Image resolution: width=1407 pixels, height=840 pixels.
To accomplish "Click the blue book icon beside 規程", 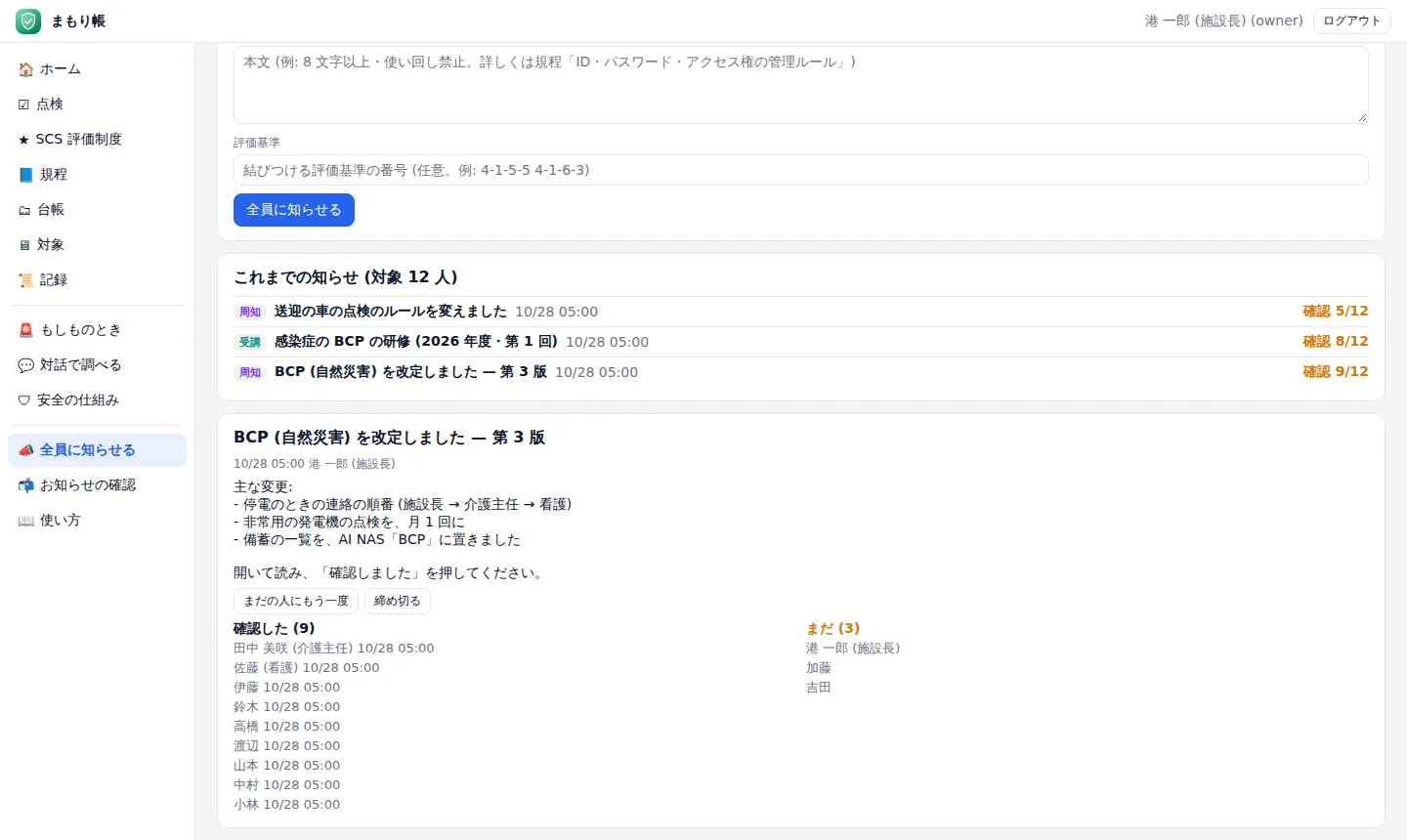I will click(25, 175).
